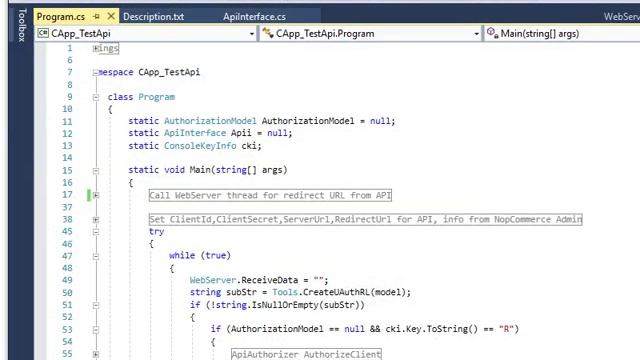Click 'WebServer' on line 49
Image resolution: width=640 pixels, height=360 pixels.
(213, 280)
